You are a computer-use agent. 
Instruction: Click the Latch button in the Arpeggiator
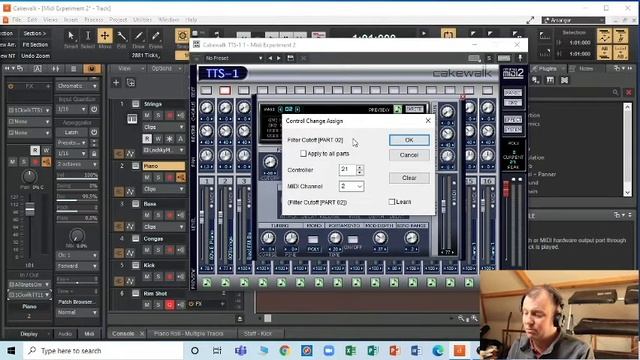tap(71, 132)
